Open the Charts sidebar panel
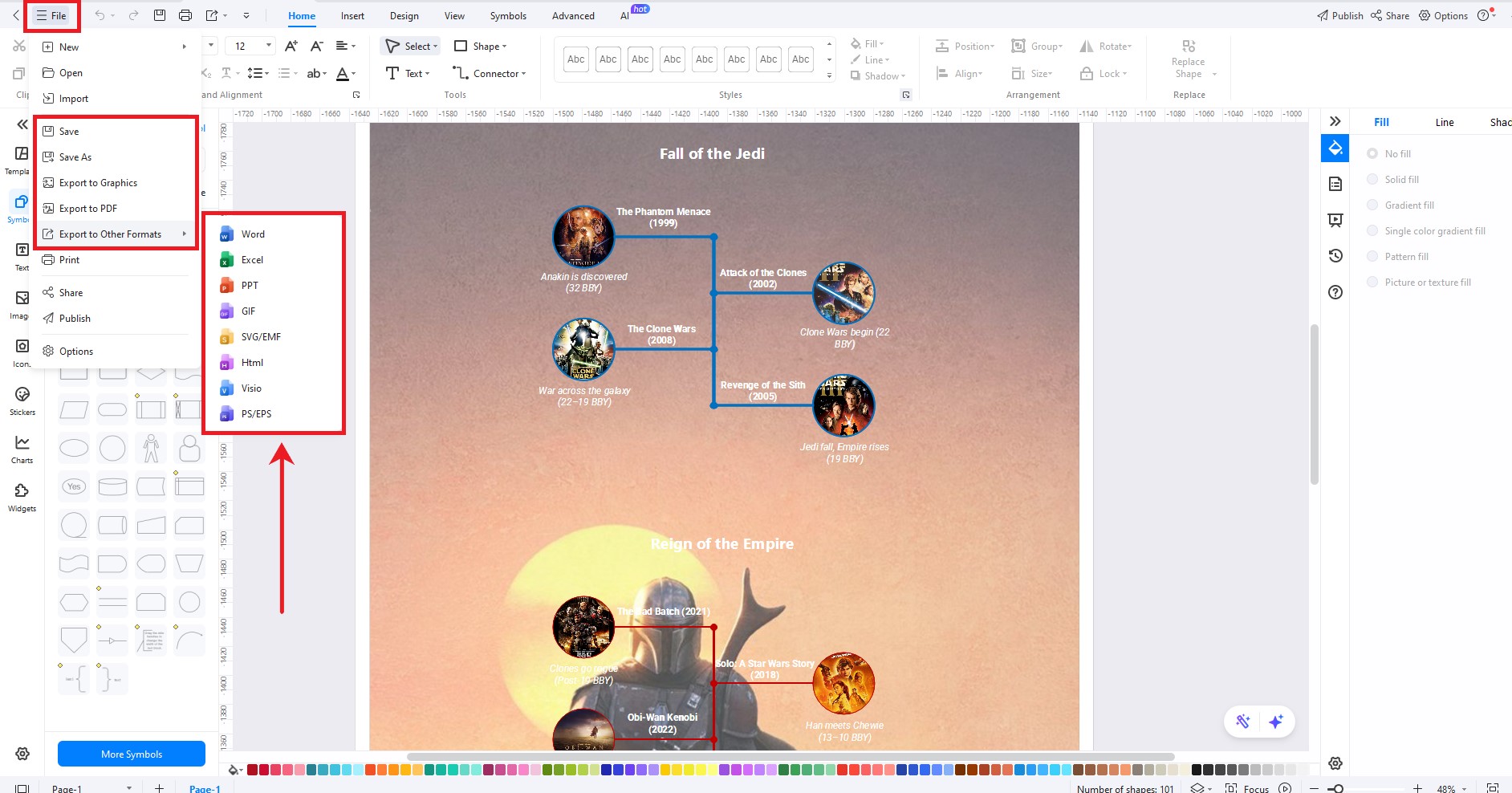Screen dimensions: 1512x793 [x=22, y=449]
